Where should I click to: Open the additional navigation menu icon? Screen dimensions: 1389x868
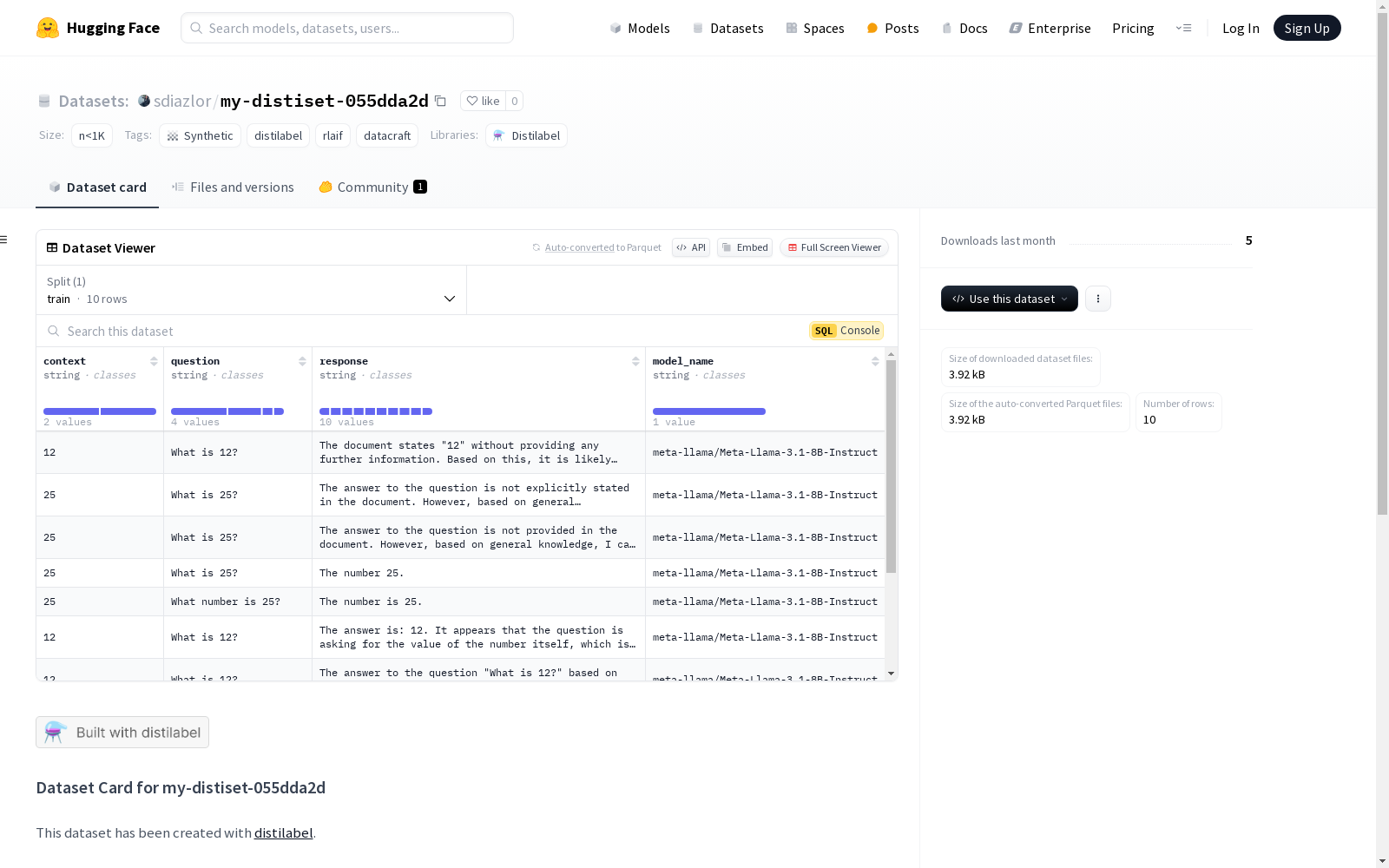coord(1183,28)
